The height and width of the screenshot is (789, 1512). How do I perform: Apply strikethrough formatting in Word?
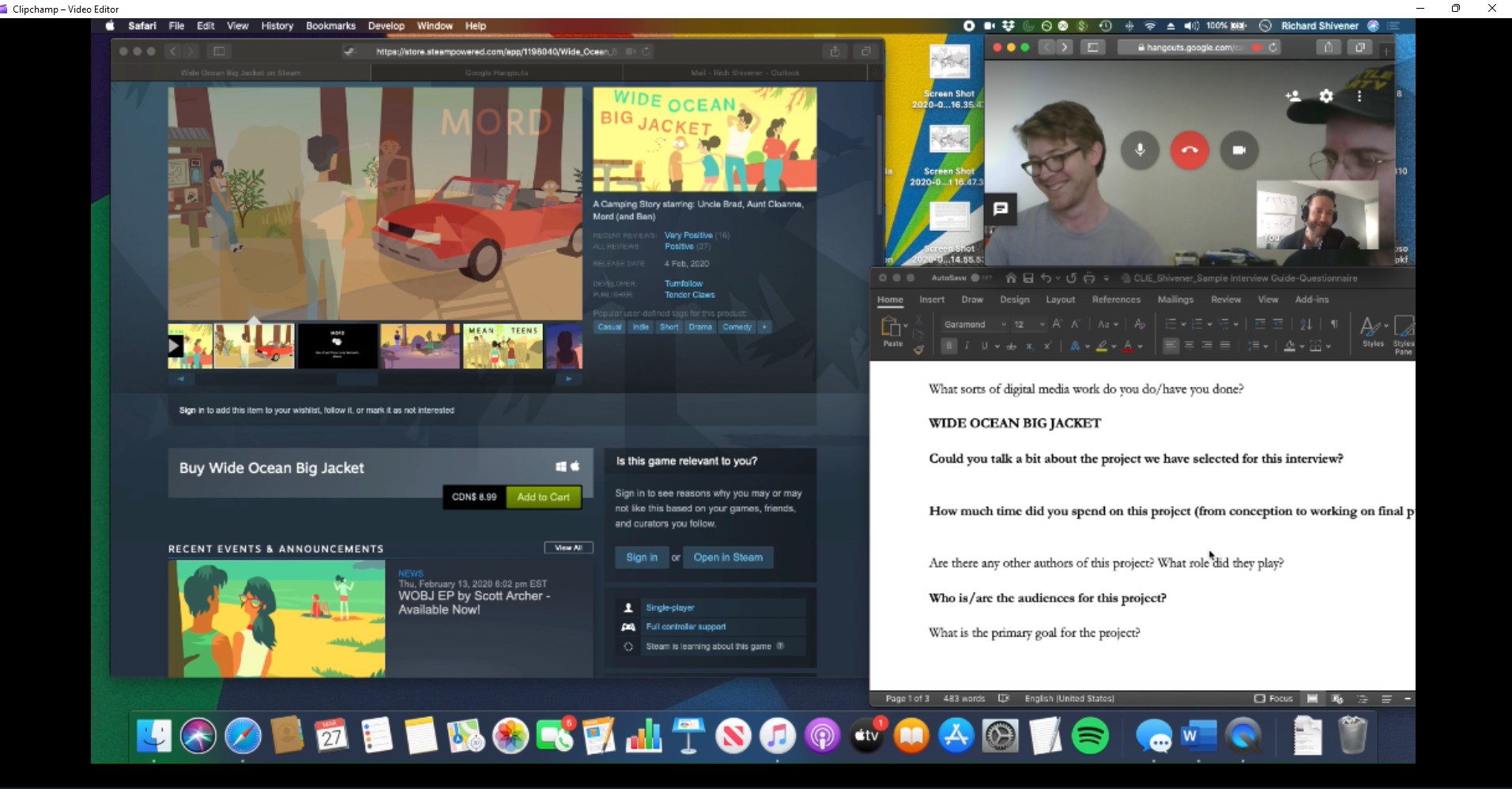click(1011, 345)
